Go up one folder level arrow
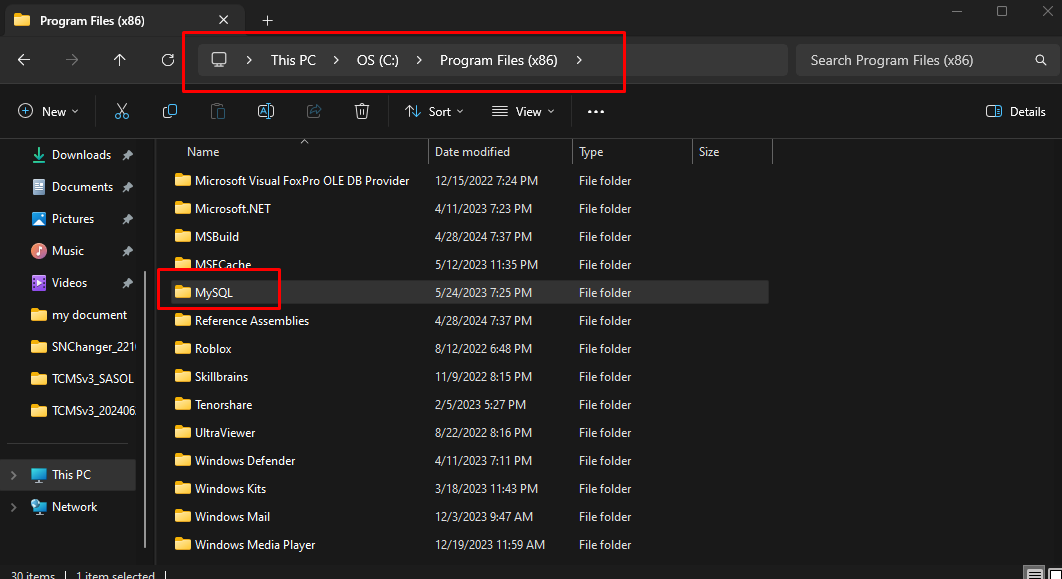 pos(120,60)
